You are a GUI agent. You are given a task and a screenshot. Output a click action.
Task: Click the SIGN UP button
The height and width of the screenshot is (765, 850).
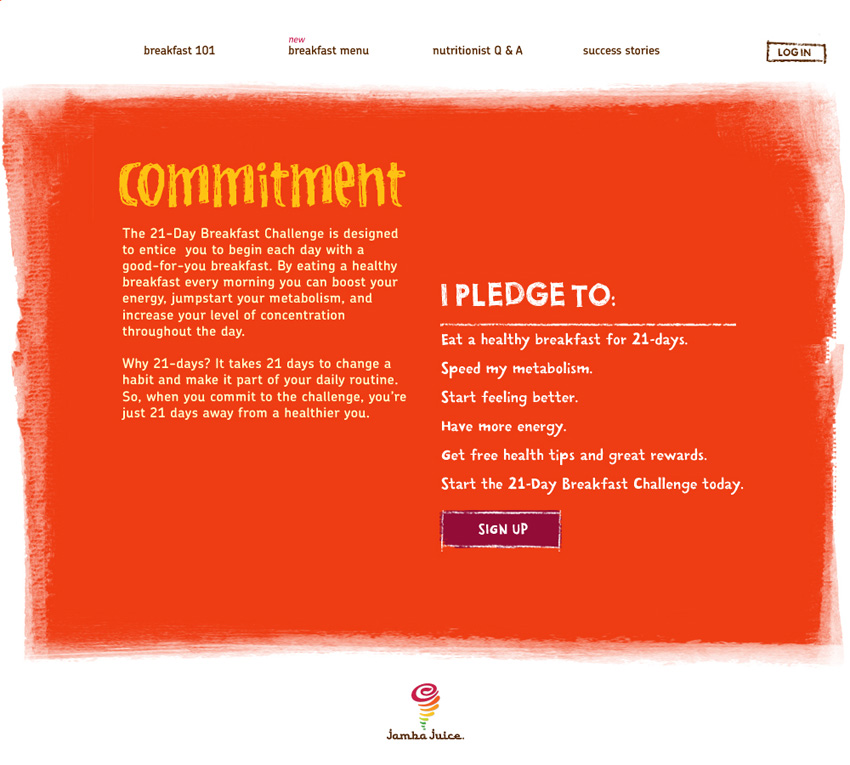[500, 529]
